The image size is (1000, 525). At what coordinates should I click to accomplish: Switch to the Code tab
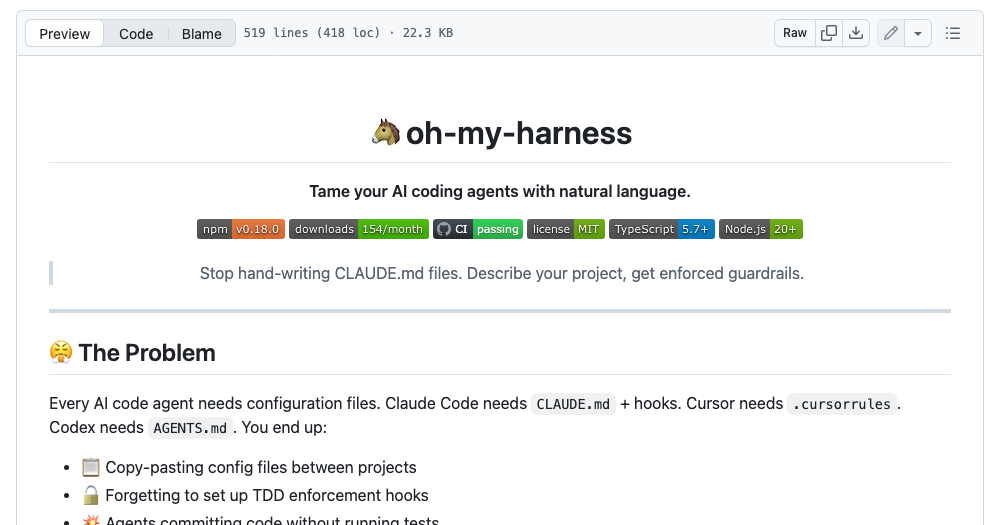click(136, 33)
